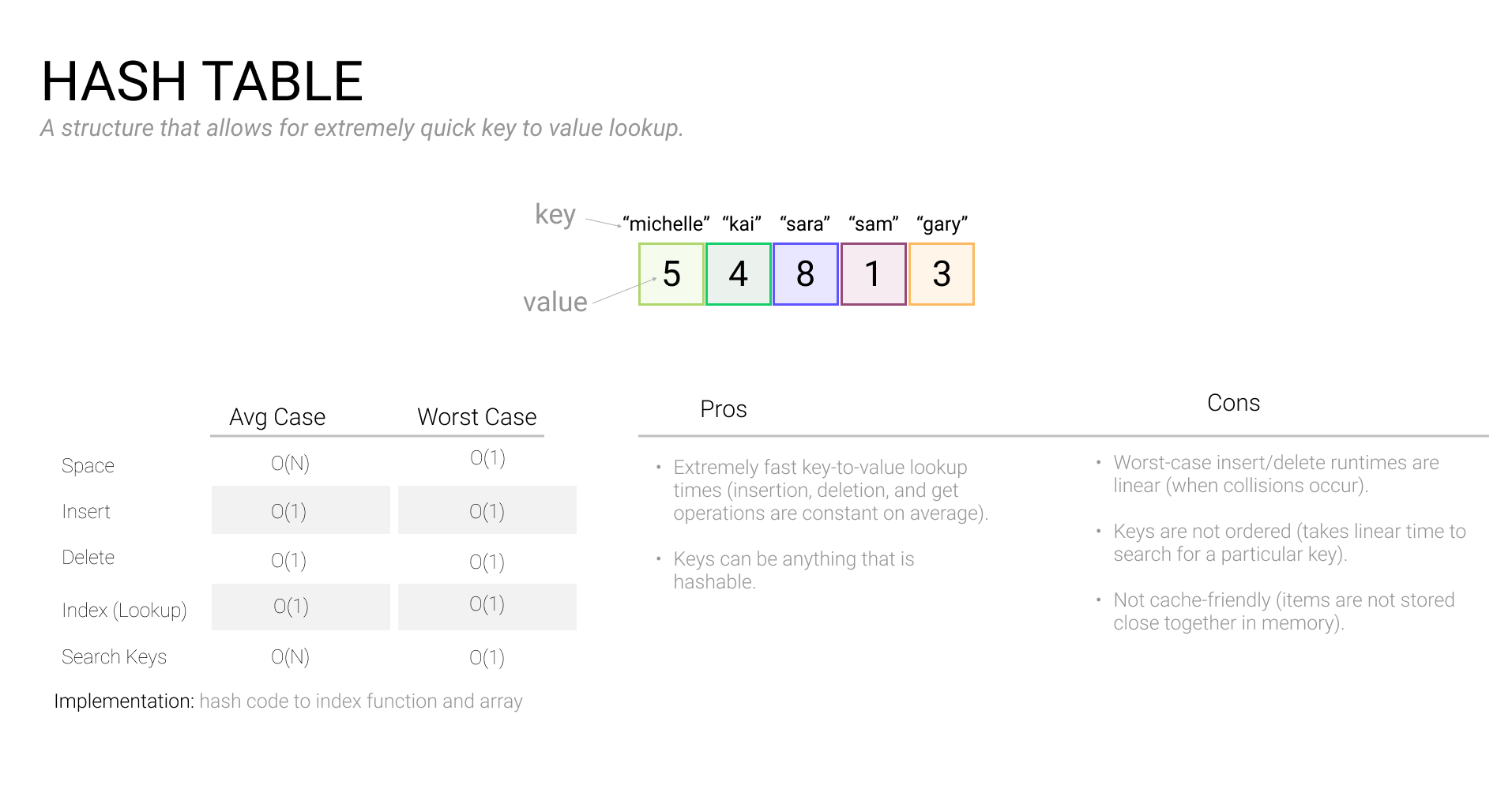Click the Implementation label text
This screenshot has width=1512, height=812.
[x=124, y=701]
